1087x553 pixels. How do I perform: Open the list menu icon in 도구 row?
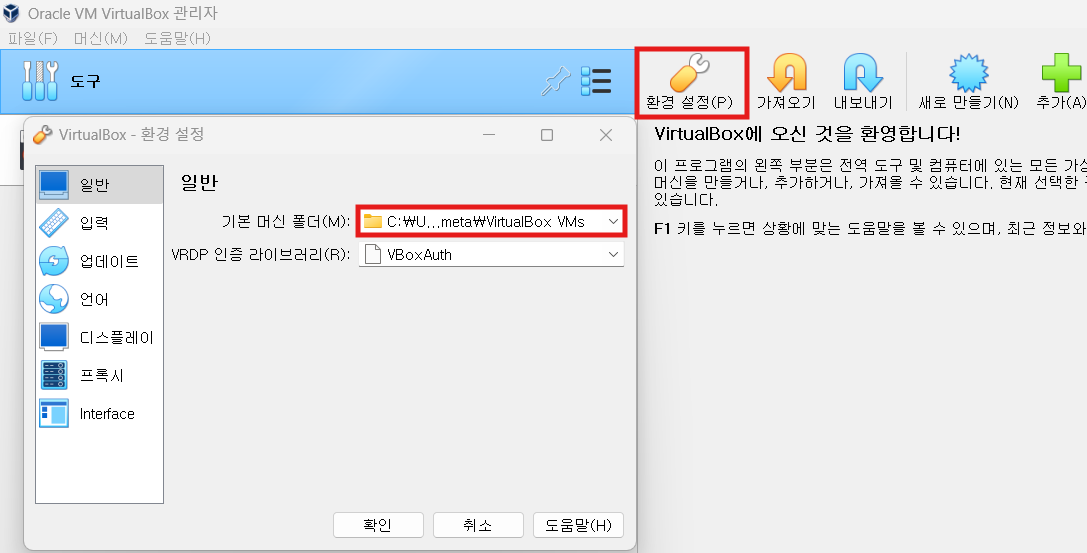coord(596,81)
